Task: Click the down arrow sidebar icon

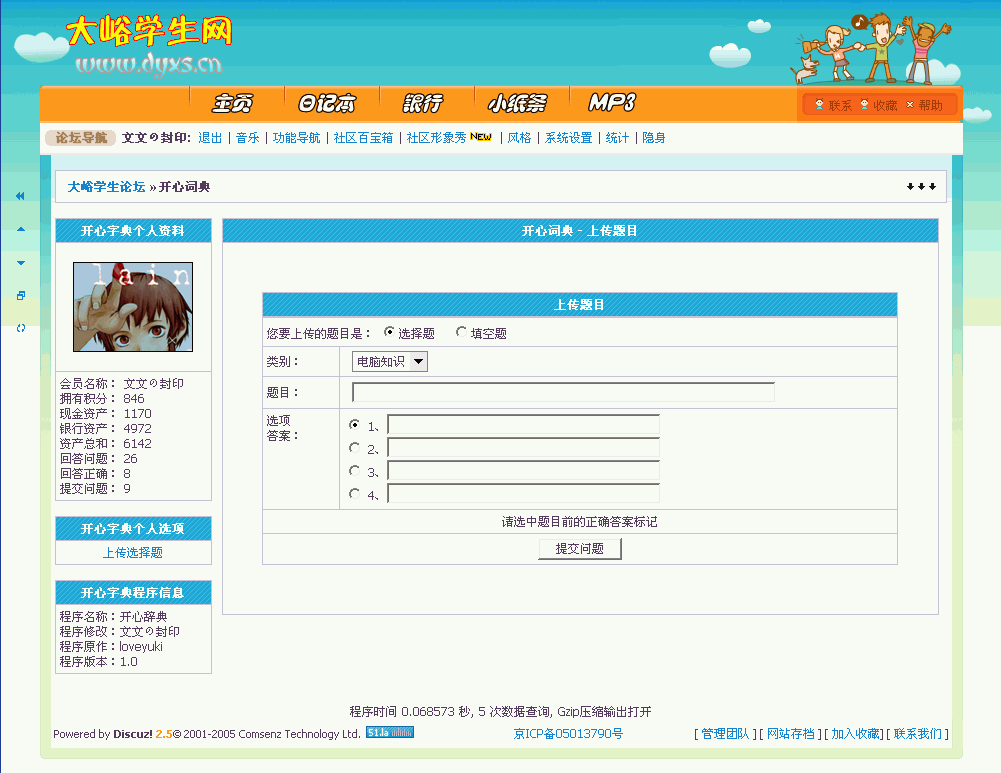Action: point(20,262)
